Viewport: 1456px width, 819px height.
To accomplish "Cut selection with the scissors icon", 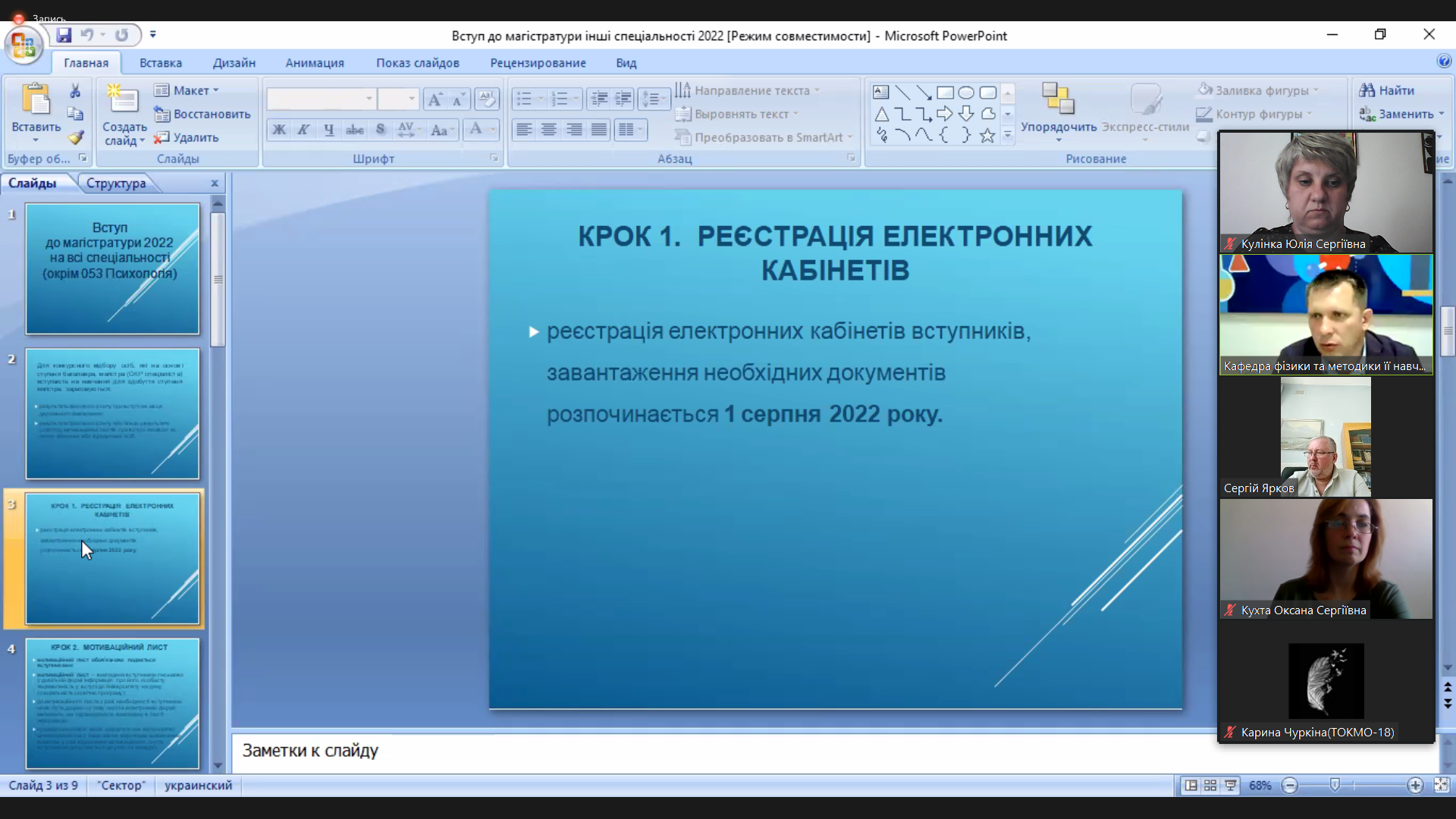I will (75, 91).
